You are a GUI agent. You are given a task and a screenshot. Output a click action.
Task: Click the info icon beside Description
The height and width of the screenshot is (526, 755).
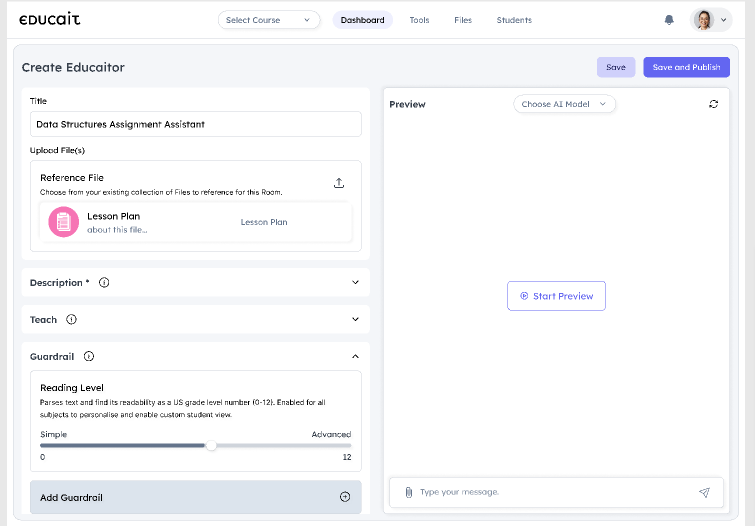point(104,283)
